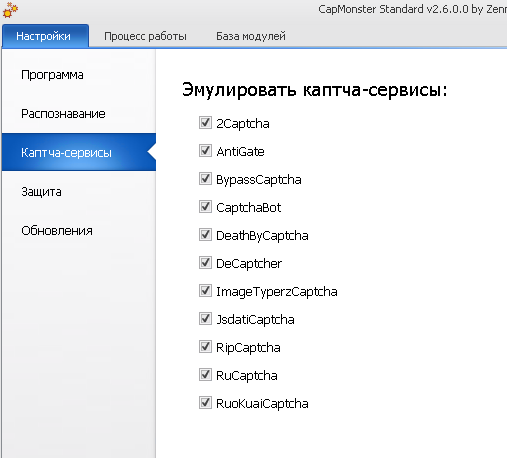The width and height of the screenshot is (507, 458).
Task: Toggle the CaptchaBot checkbox
Action: (205, 207)
